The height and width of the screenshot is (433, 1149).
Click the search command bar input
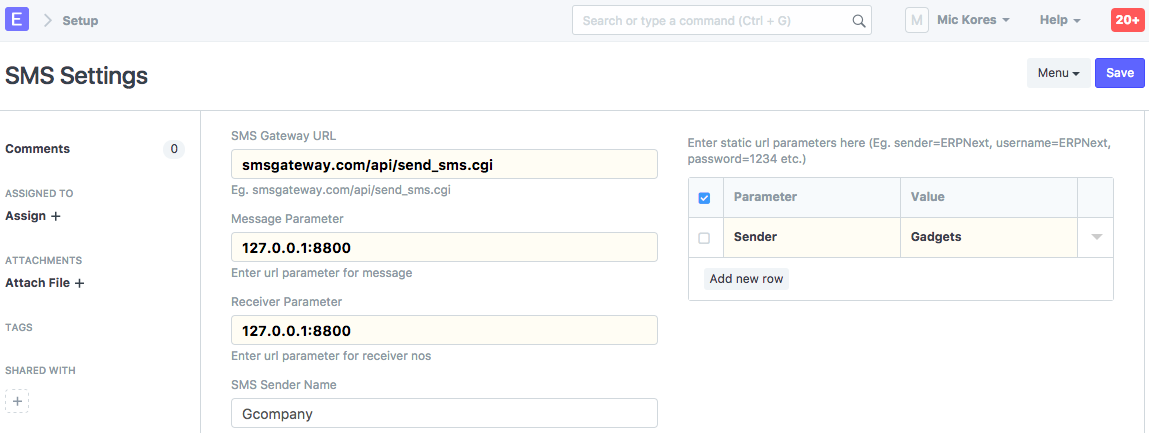[x=712, y=20]
